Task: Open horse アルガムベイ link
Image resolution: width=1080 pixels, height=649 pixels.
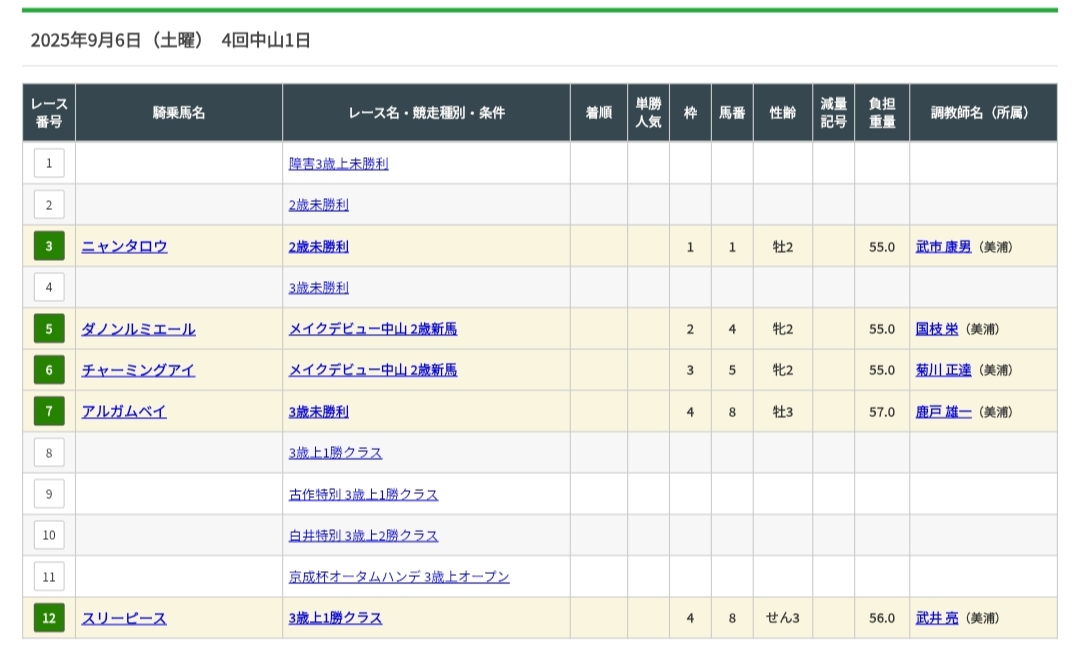Action: point(124,411)
